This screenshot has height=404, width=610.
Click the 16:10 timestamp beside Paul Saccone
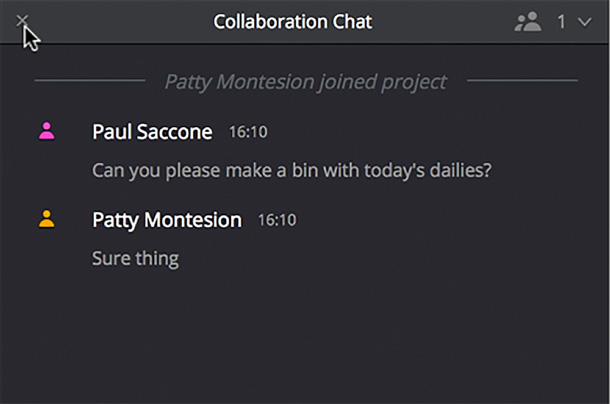248,131
